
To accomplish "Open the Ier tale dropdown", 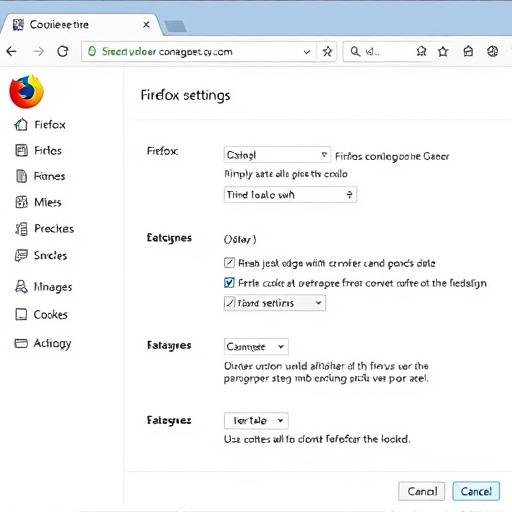I will click(256, 421).
